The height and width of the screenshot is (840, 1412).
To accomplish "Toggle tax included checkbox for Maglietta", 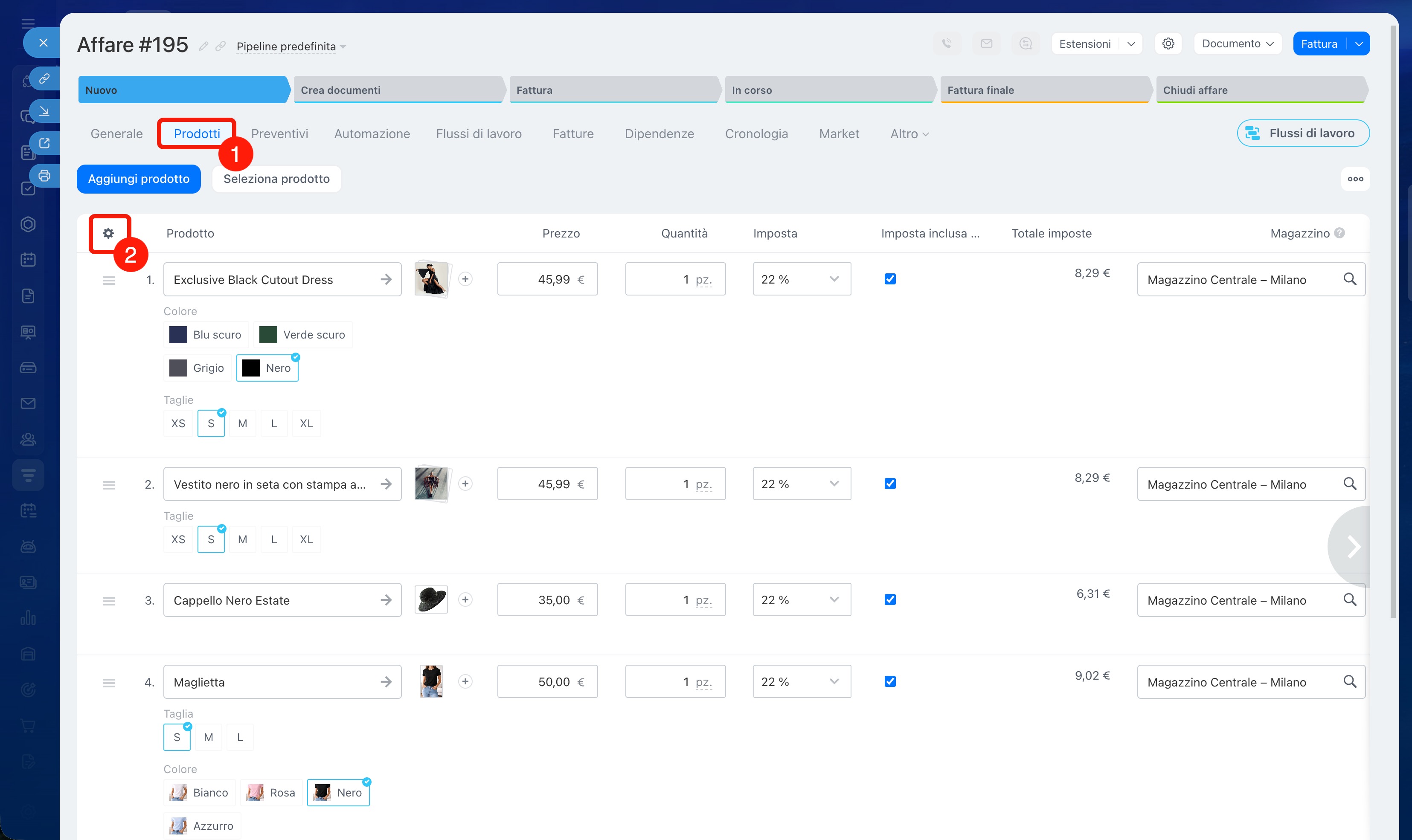I will point(890,681).
